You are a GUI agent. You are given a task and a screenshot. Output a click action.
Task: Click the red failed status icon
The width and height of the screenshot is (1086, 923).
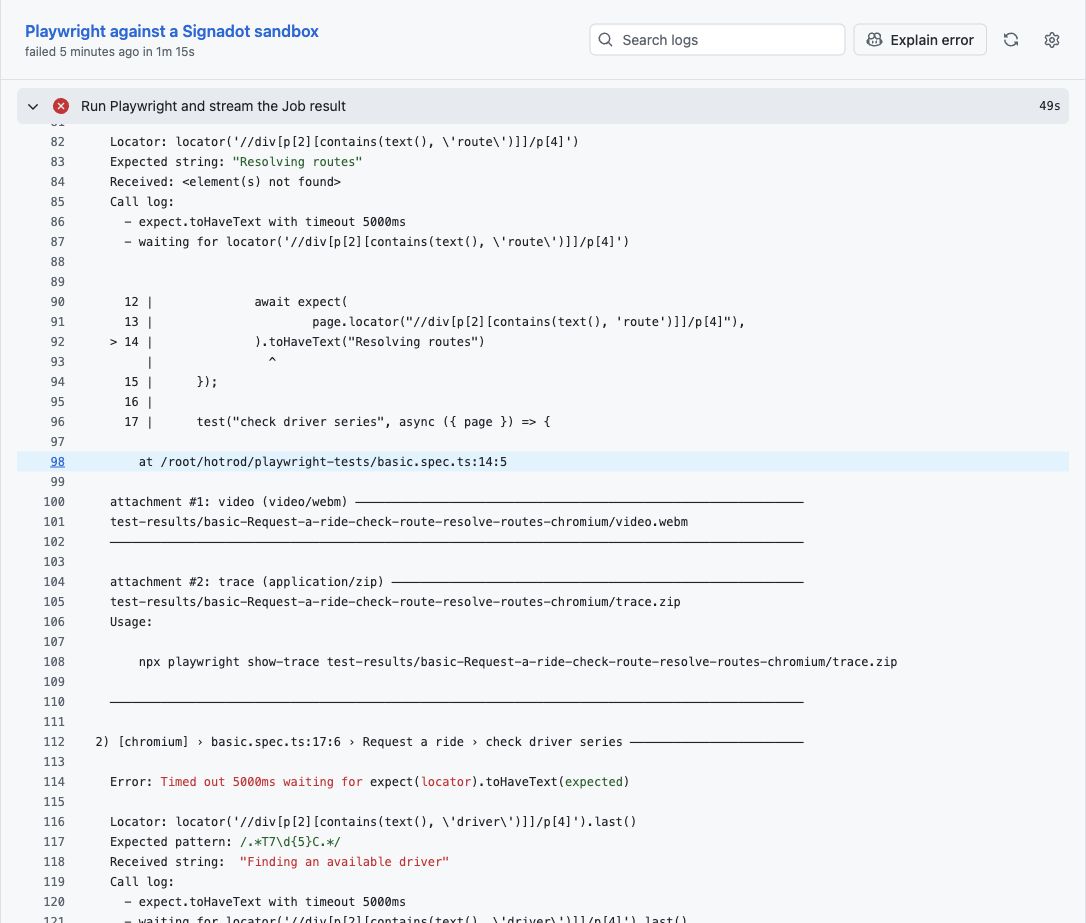61,106
